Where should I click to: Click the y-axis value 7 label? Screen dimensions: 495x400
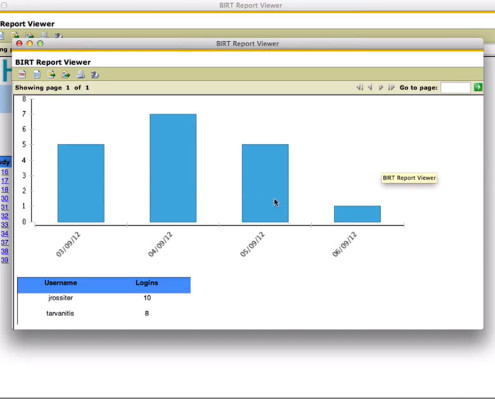tap(24, 114)
